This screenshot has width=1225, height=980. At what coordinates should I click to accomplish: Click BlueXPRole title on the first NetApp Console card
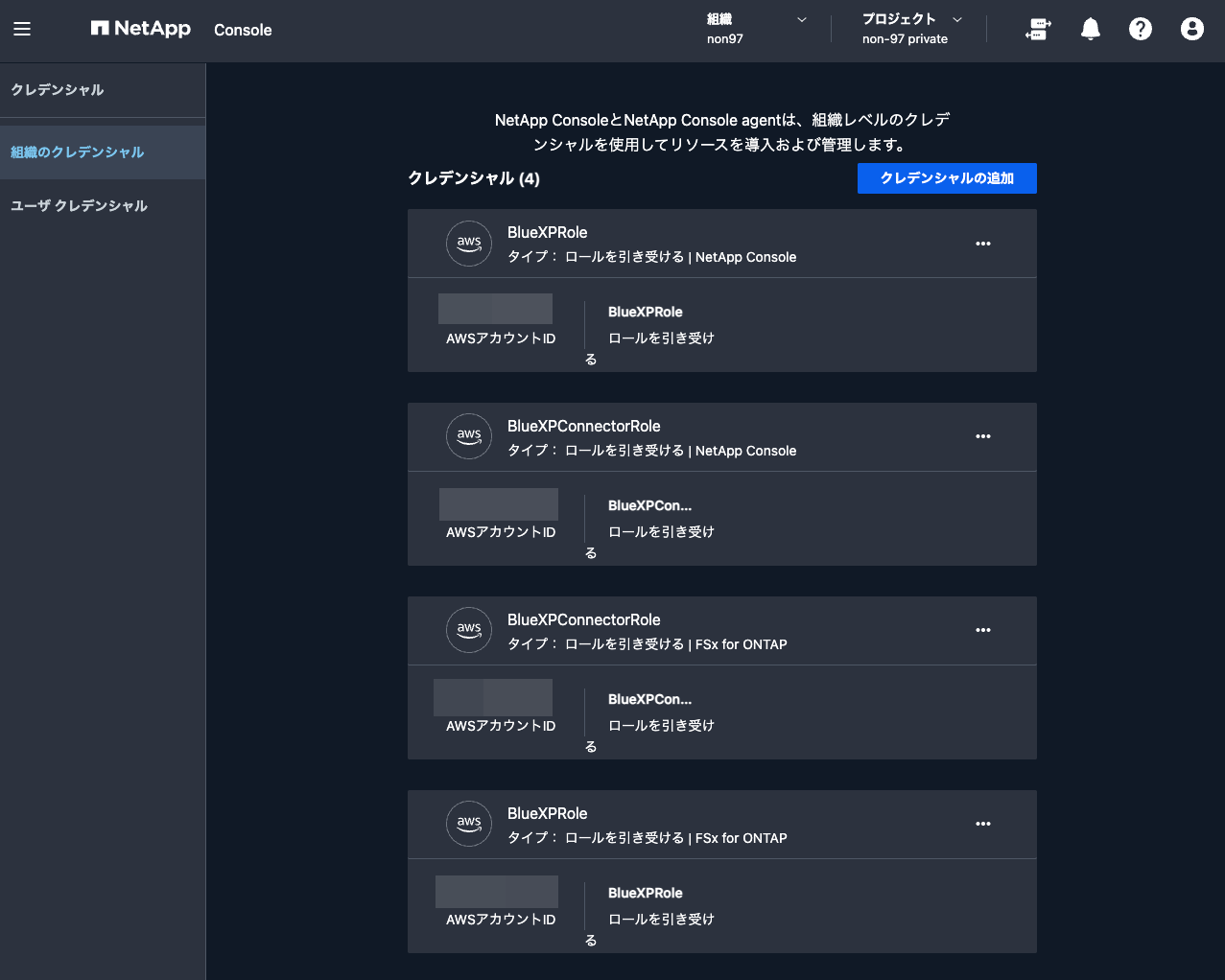tap(547, 232)
